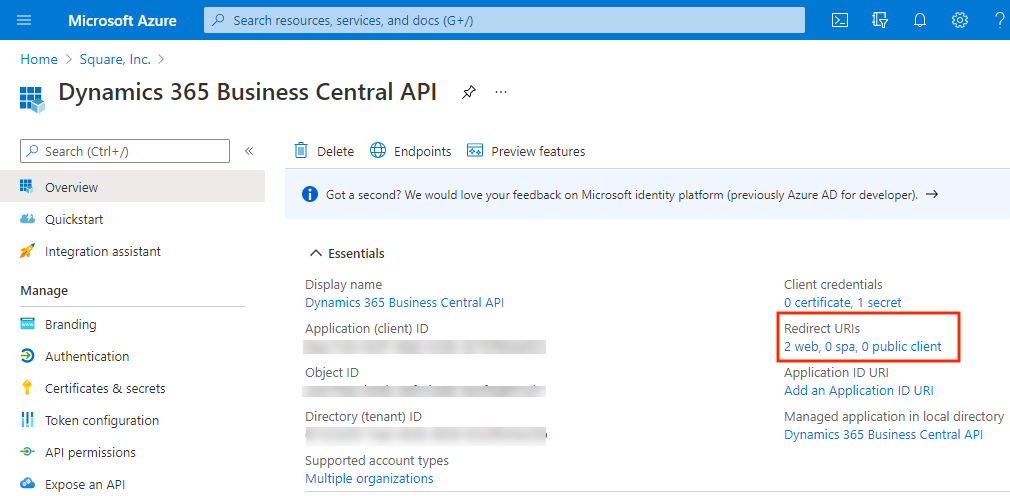Click the API permissions icon
1010x496 pixels.
(27, 452)
